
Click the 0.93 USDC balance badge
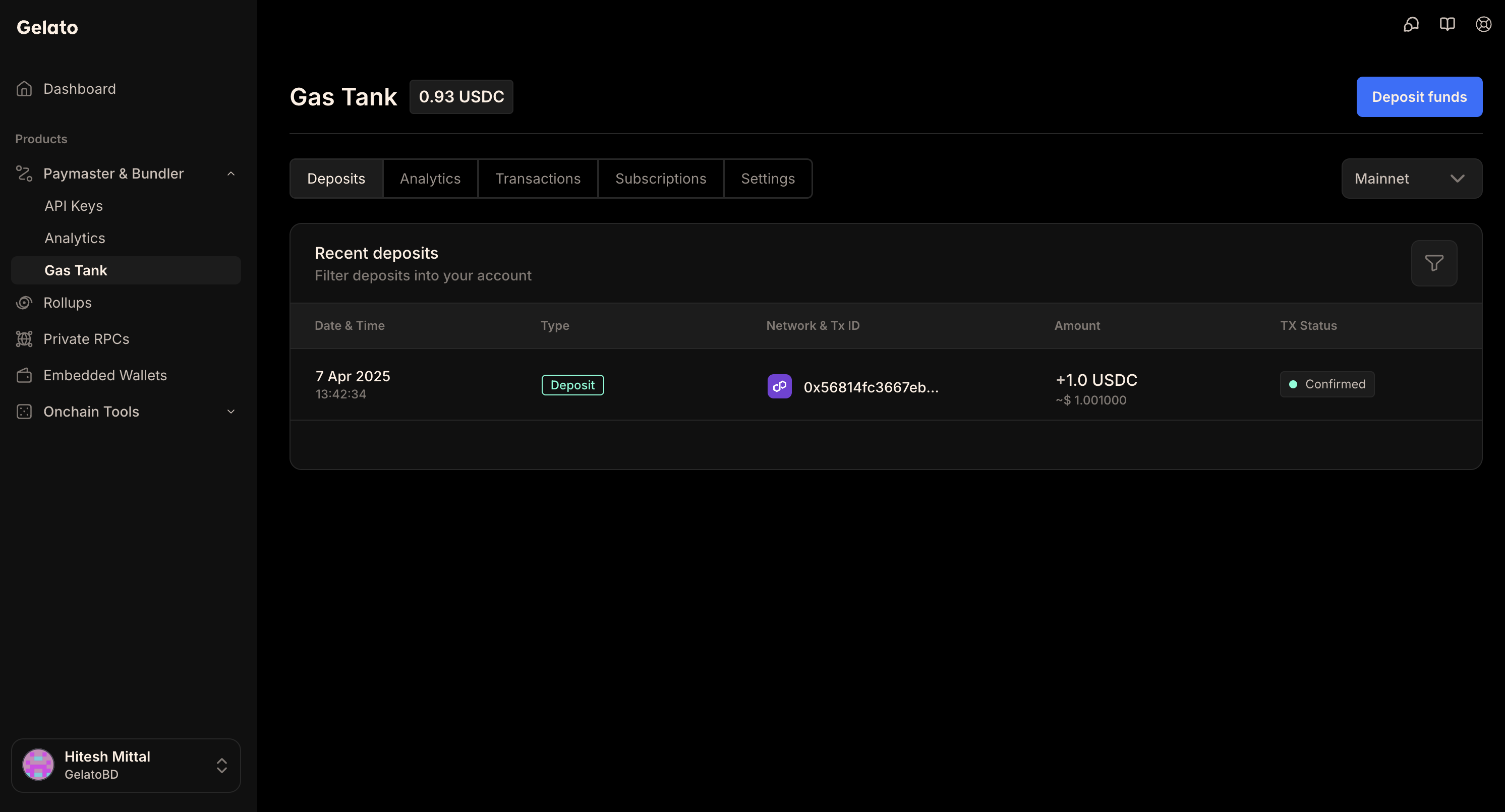(461, 97)
